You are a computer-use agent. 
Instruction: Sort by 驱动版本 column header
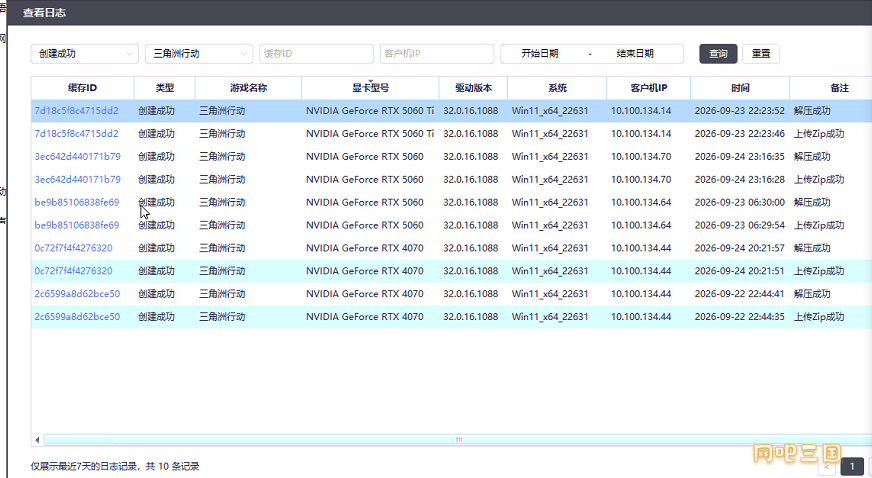(473, 88)
